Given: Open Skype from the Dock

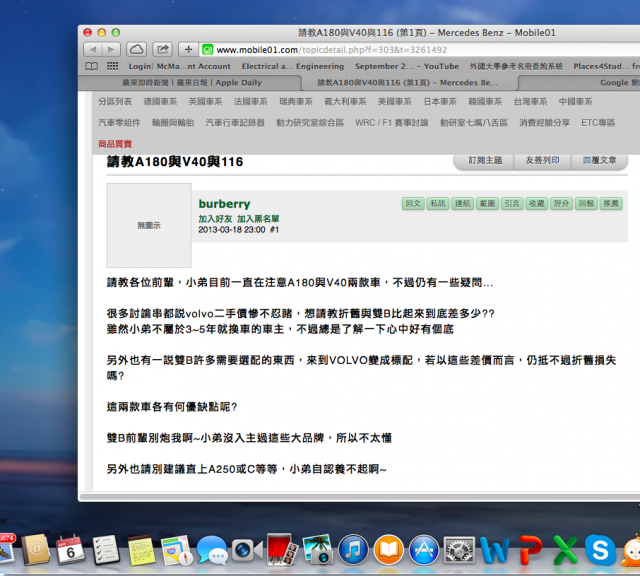Looking at the screenshot, I should click(x=600, y=549).
